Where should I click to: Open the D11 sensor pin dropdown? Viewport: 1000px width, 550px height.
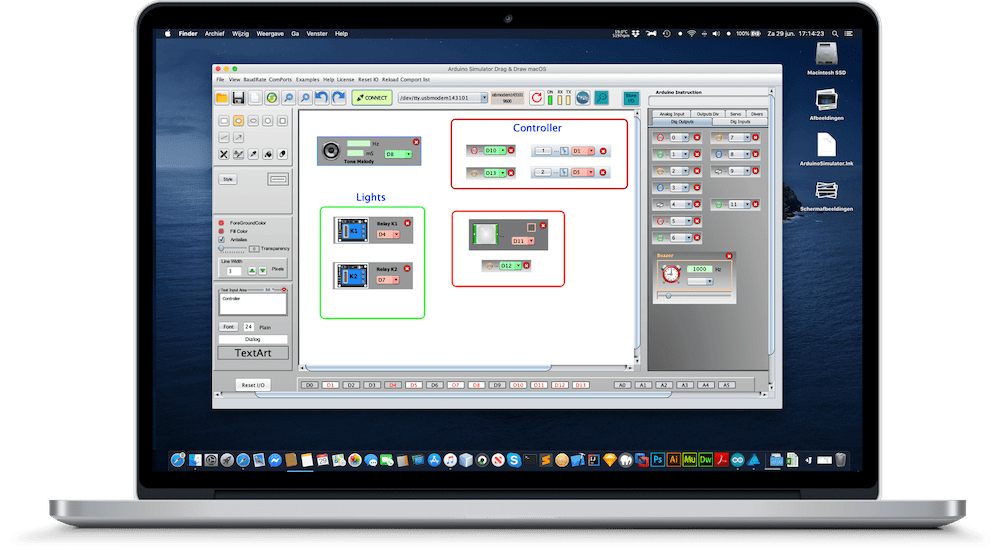pos(523,241)
